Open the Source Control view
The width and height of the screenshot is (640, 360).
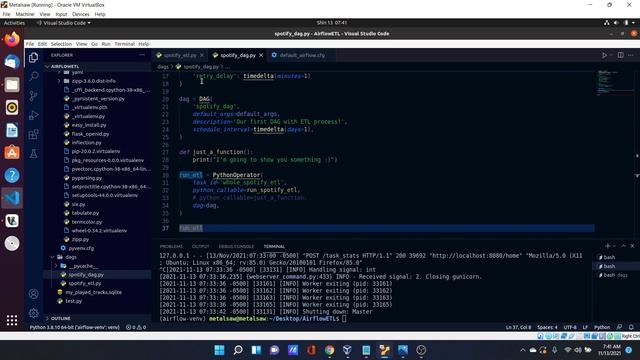point(34,96)
